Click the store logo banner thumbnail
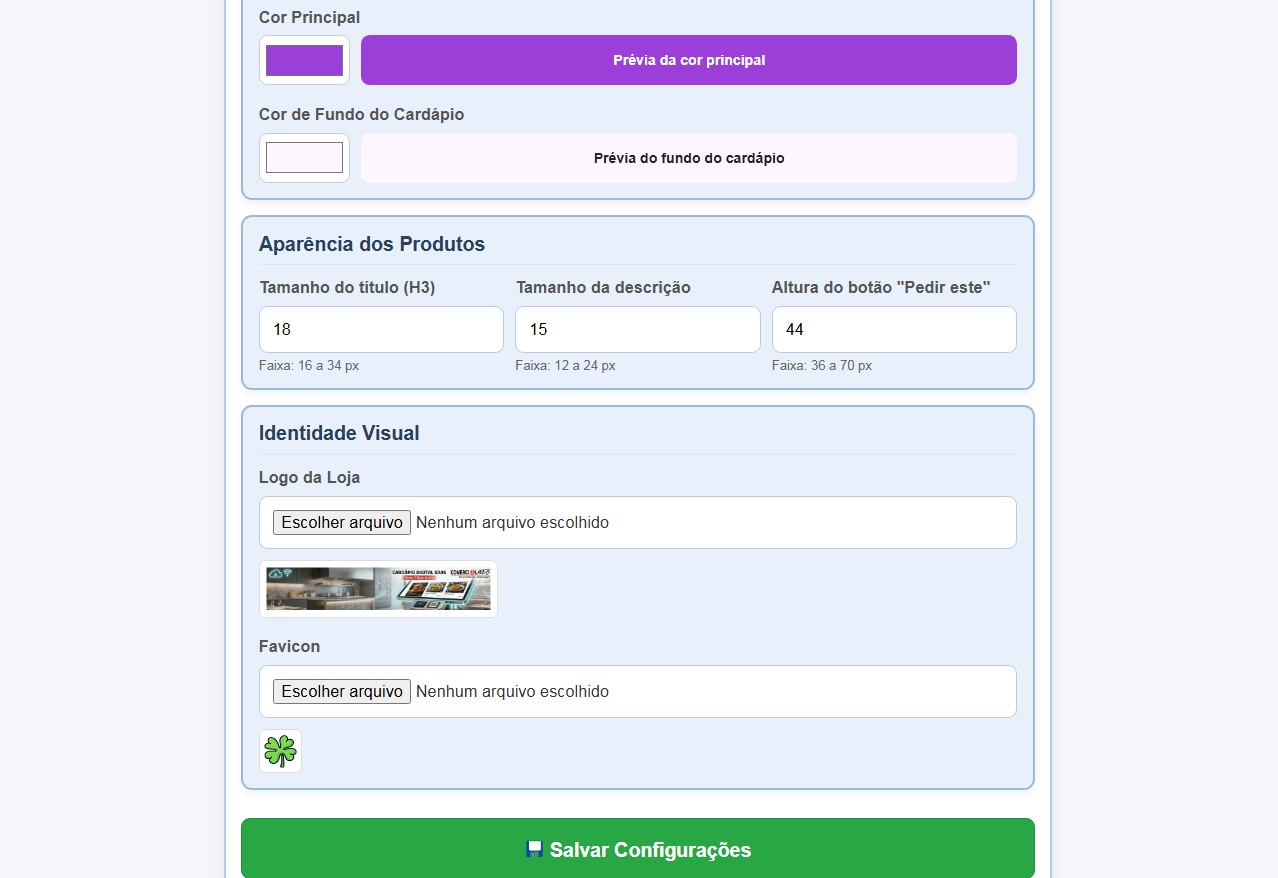 [x=378, y=589]
